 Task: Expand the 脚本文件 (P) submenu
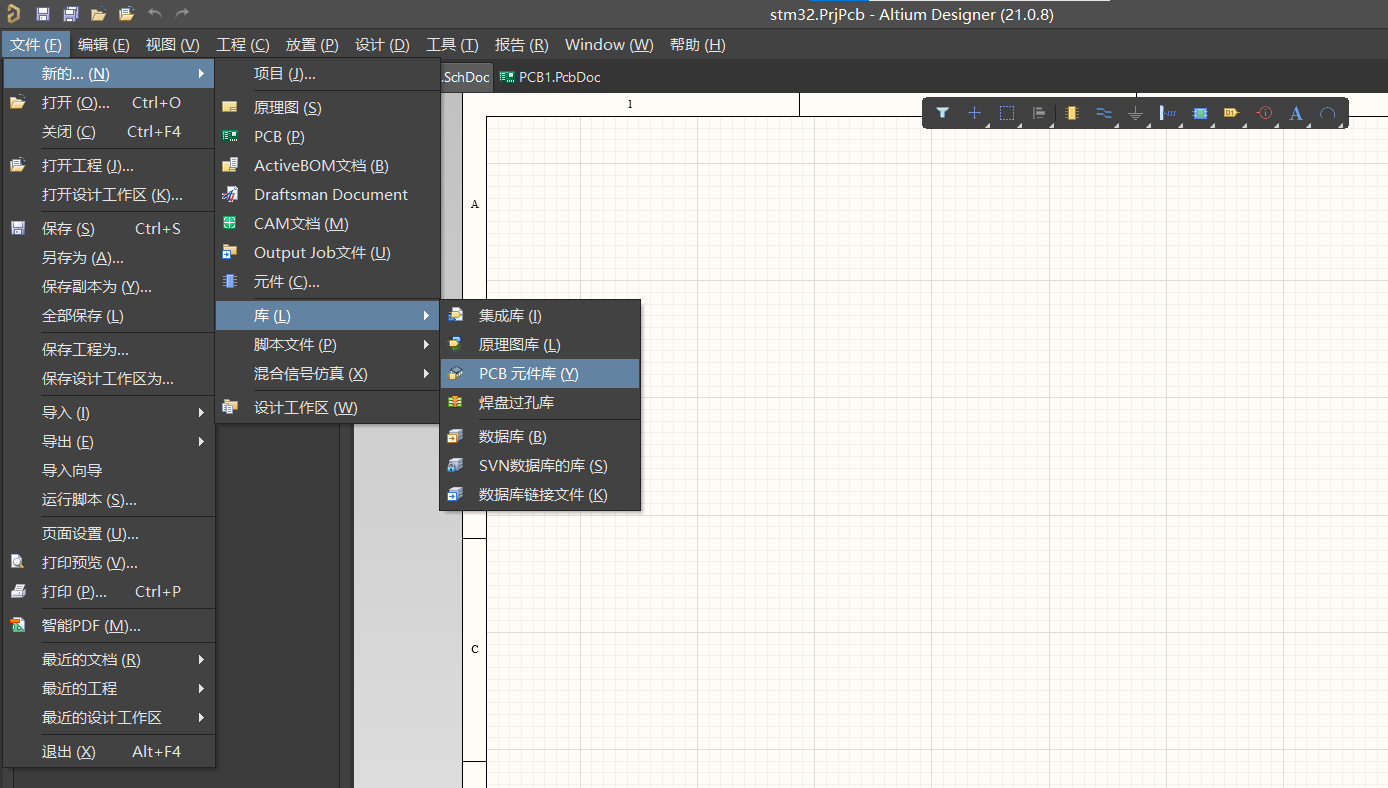[x=328, y=345]
